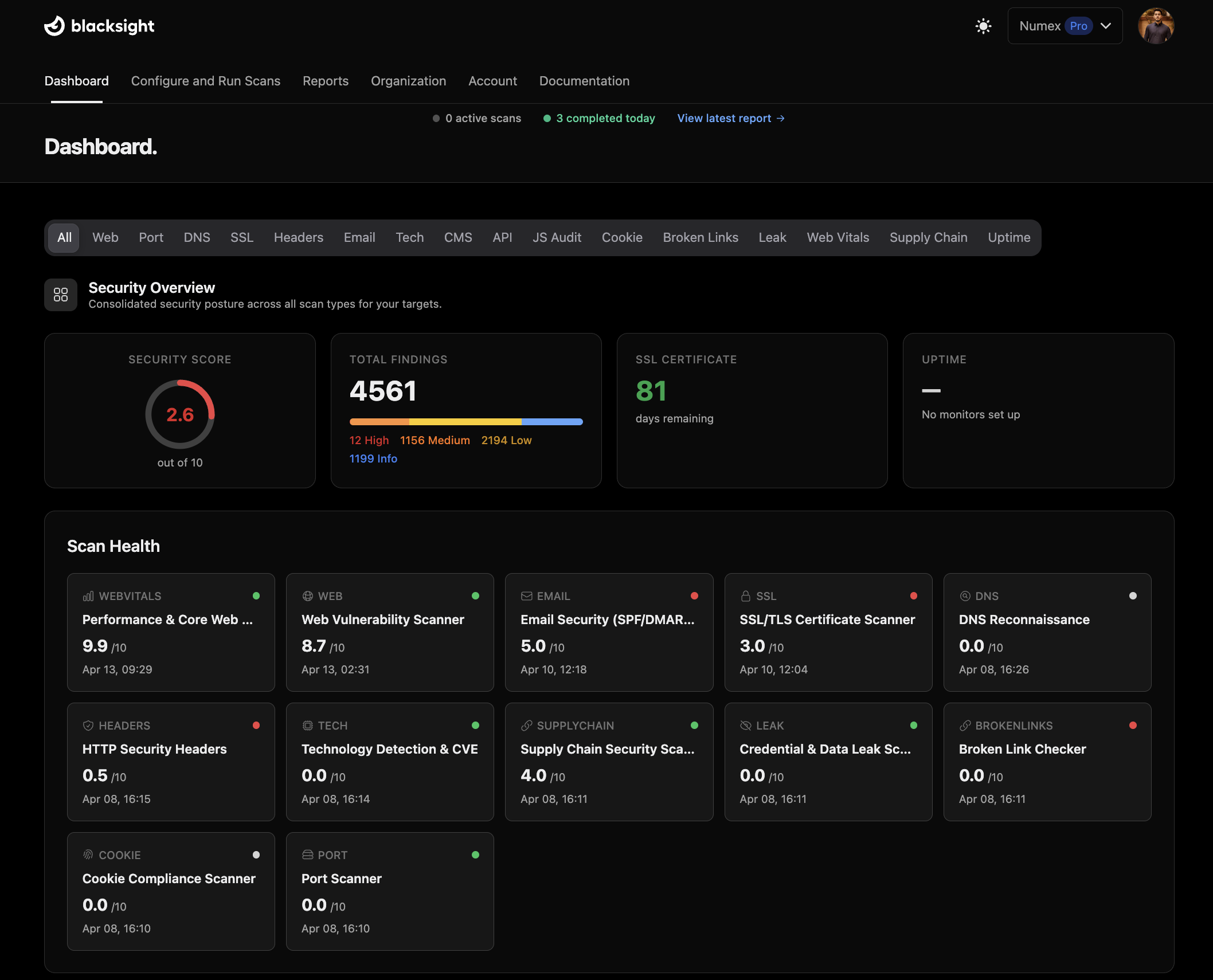Viewport: 1213px width, 980px height.
Task: Click the envelope icon on Email Security card
Action: click(x=526, y=596)
